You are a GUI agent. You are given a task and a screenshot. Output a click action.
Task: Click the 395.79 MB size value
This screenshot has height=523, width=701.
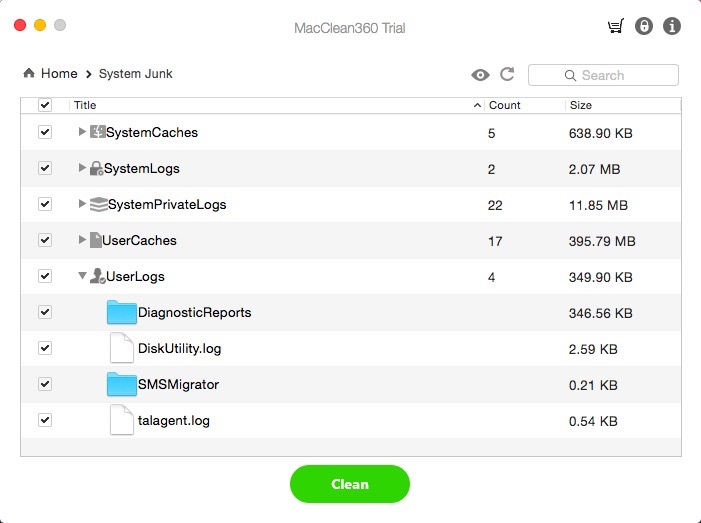(602, 241)
